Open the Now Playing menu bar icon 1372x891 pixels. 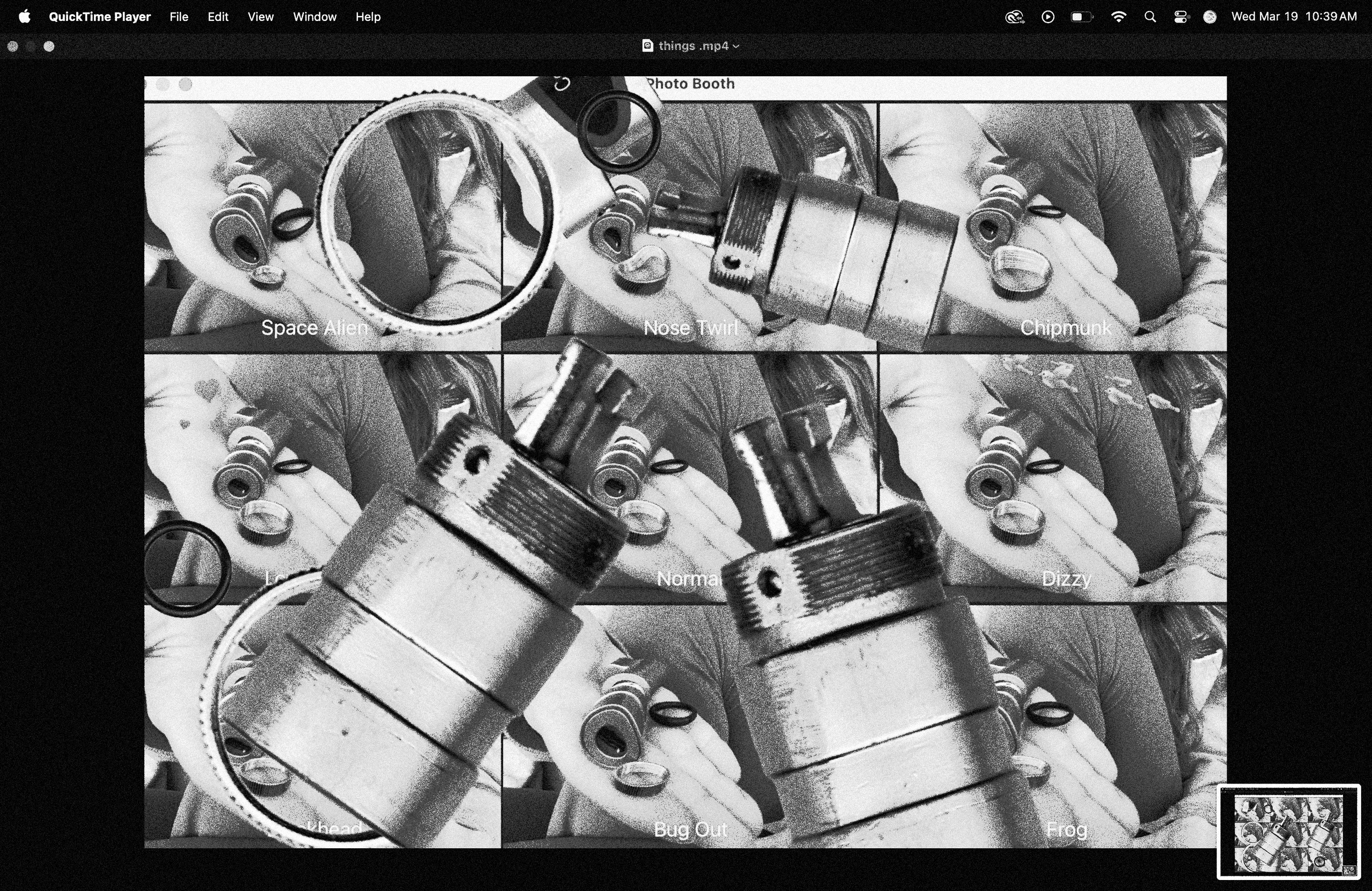1048,16
